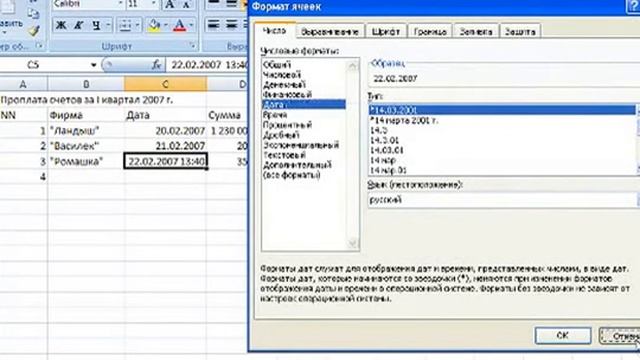Image resolution: width=640 pixels, height=360 pixels.
Task: Choose the *14.03.2001 date type
Action: tap(502, 110)
